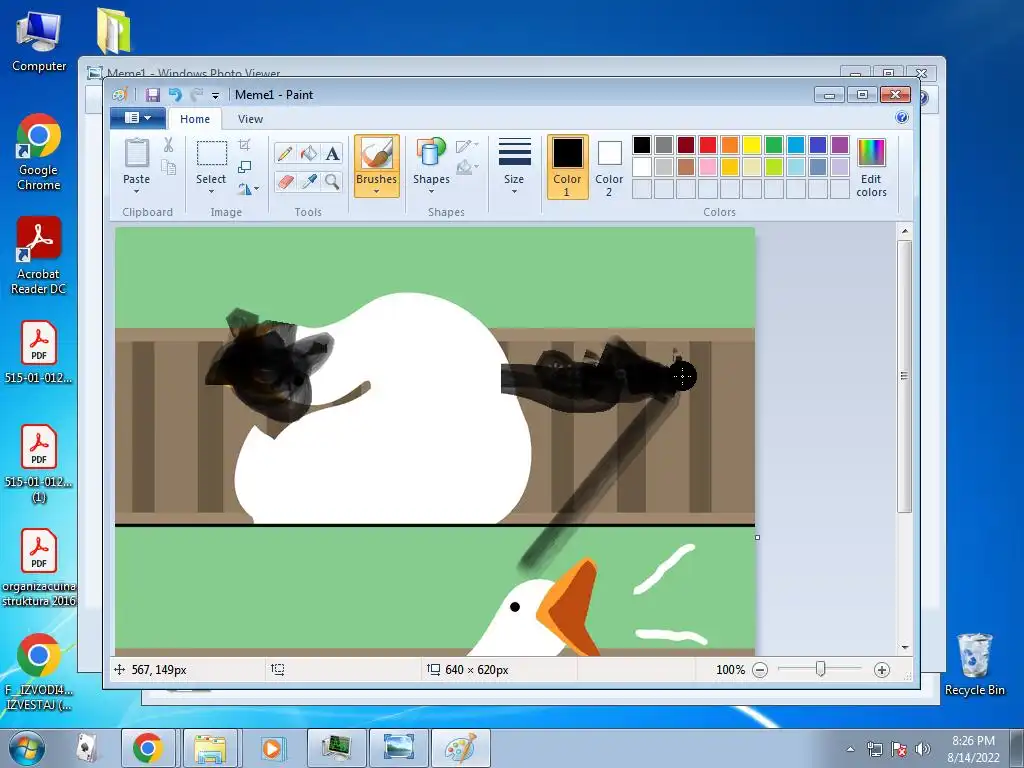Show hidden tray icons arrow
The image size is (1024, 768).
click(x=850, y=750)
